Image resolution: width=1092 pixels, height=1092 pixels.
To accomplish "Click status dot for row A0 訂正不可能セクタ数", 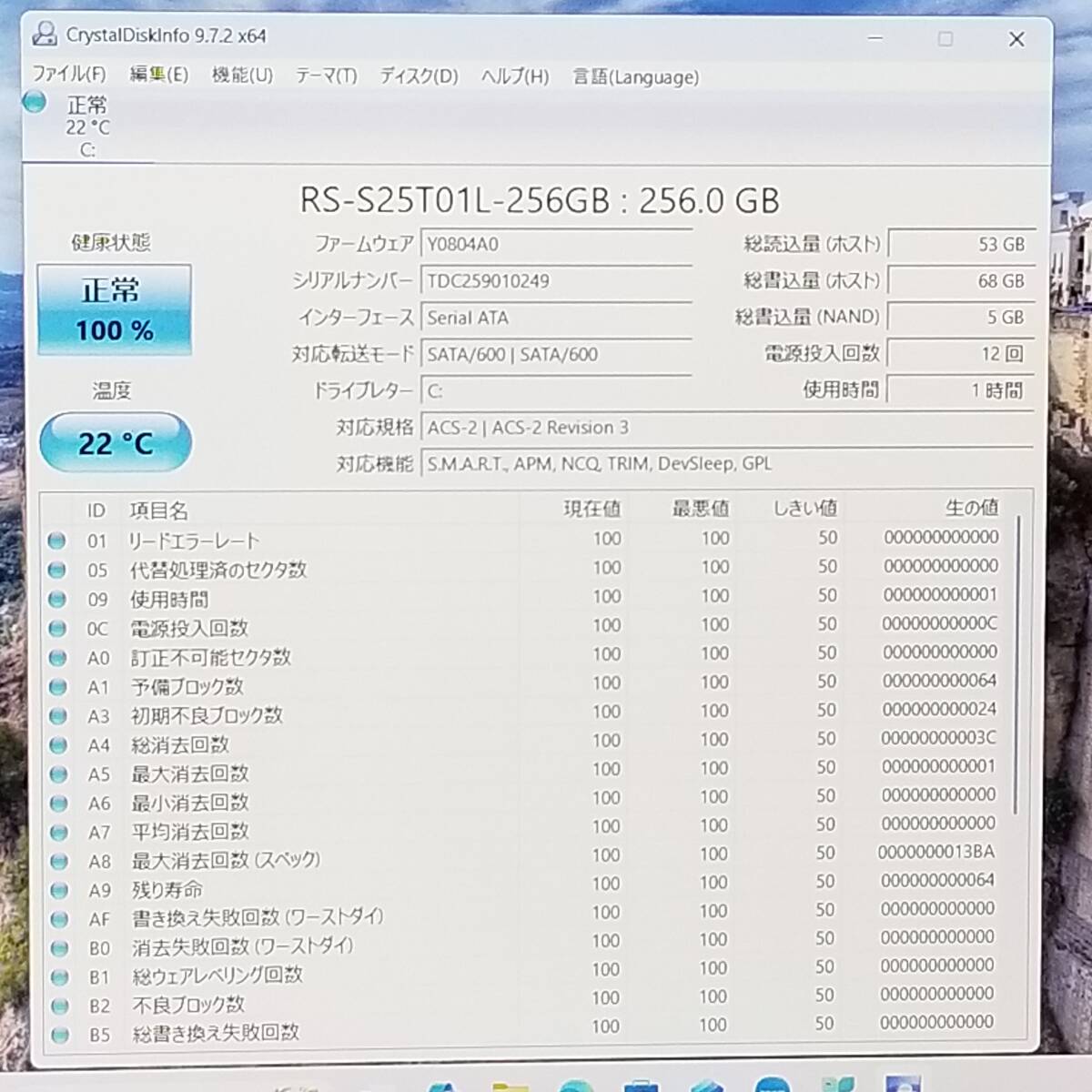I will [x=57, y=657].
